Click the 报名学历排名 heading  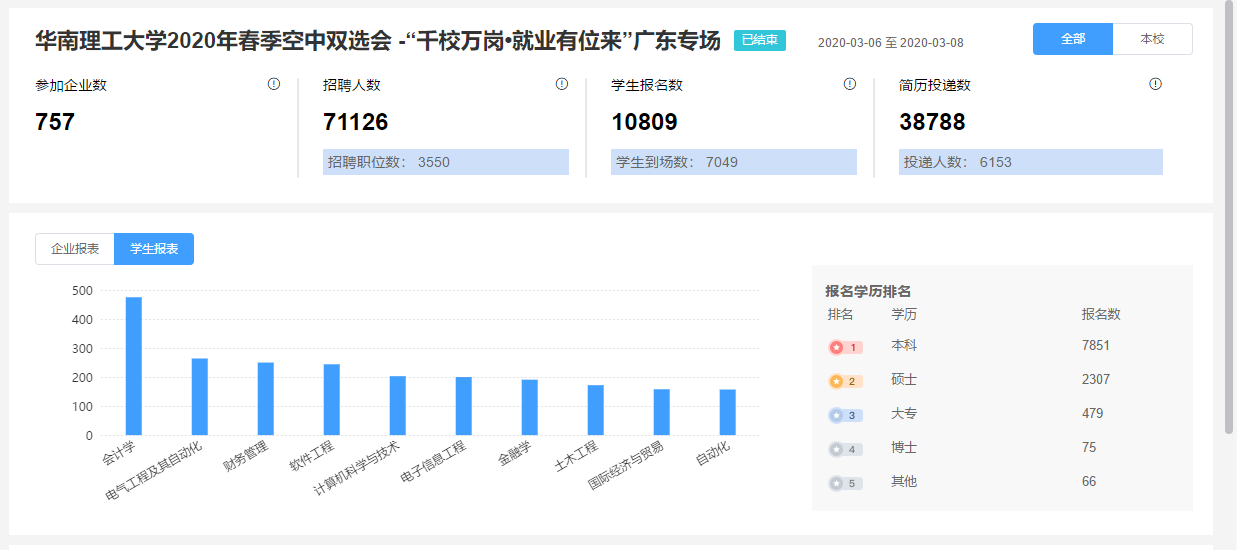pos(868,291)
